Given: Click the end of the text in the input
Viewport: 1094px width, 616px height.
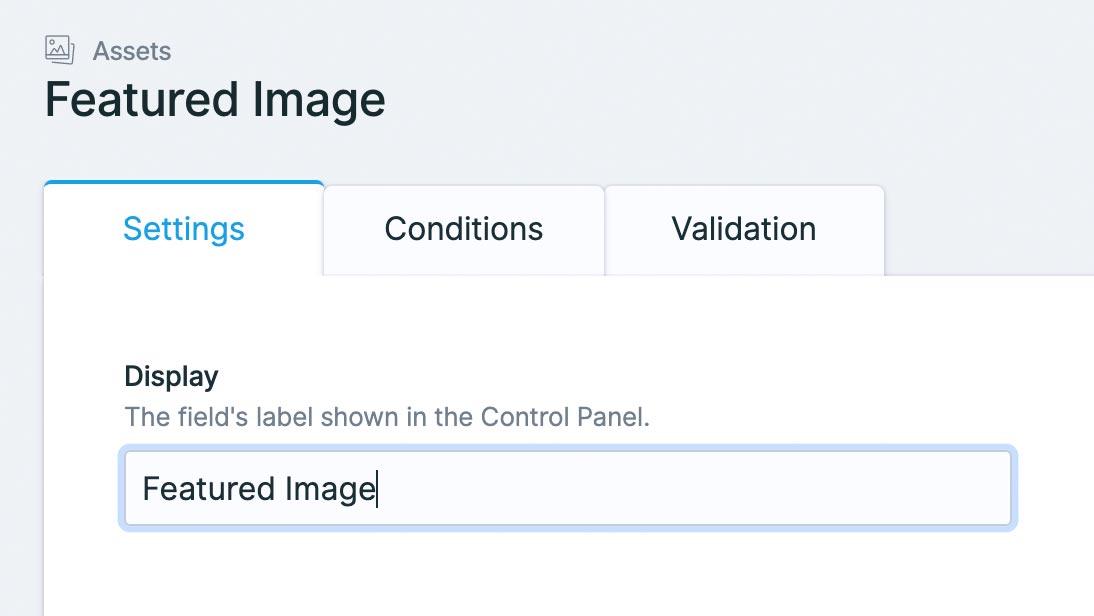Looking at the screenshot, I should pyautogui.click(x=378, y=488).
